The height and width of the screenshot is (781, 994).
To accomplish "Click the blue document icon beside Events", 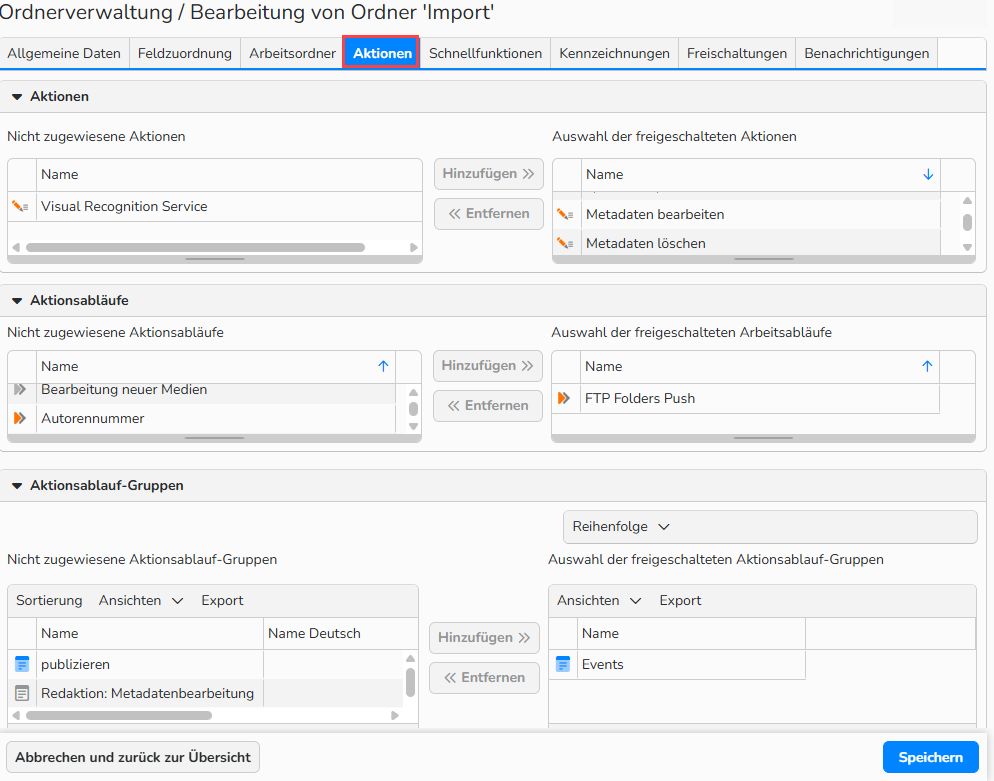I will (x=562, y=664).
